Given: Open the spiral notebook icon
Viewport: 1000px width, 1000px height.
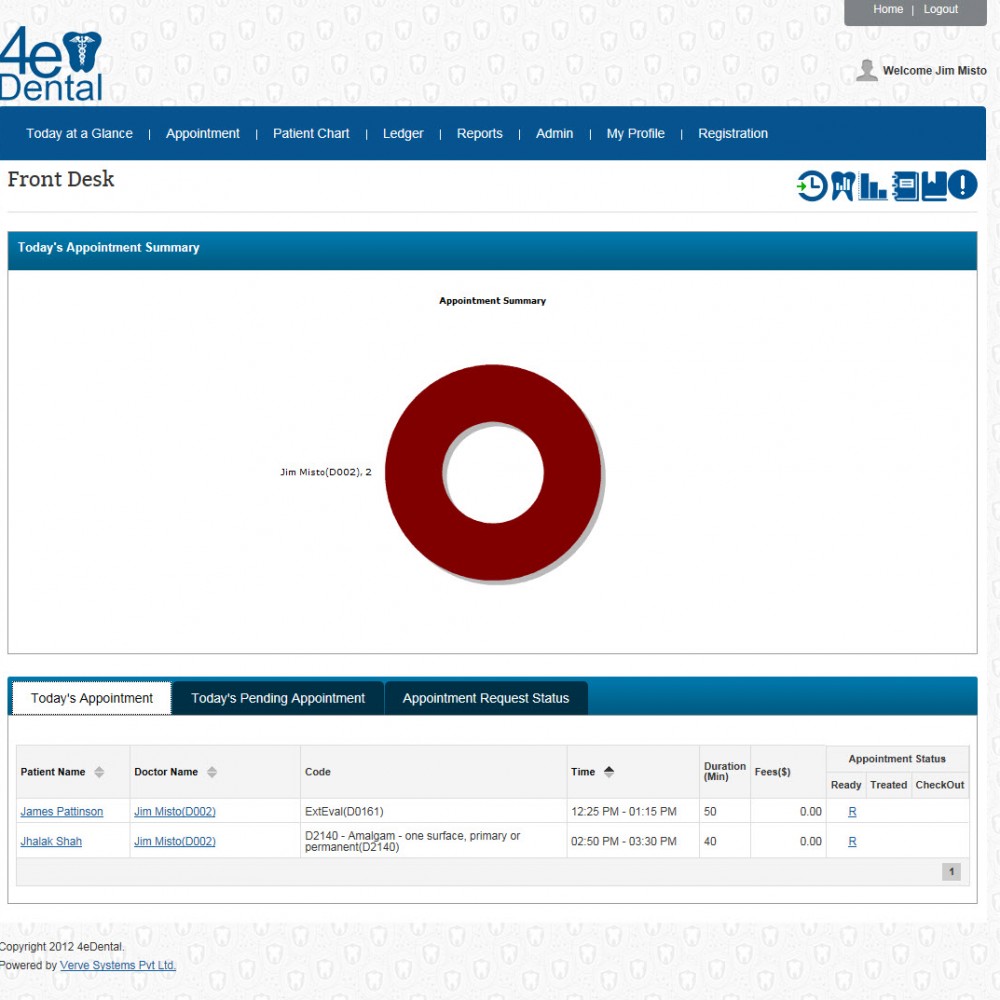Looking at the screenshot, I should click(x=905, y=186).
